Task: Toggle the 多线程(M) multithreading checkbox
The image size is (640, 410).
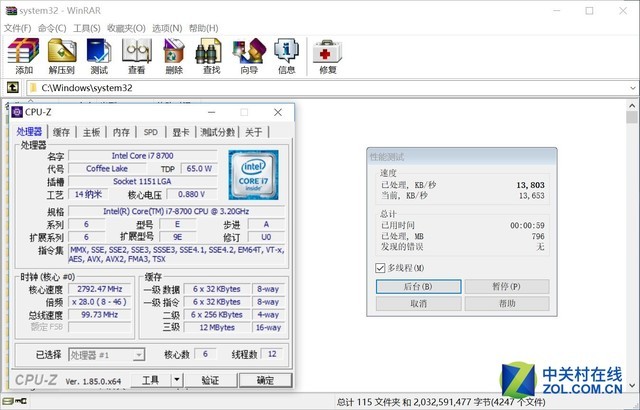Action: point(380,268)
